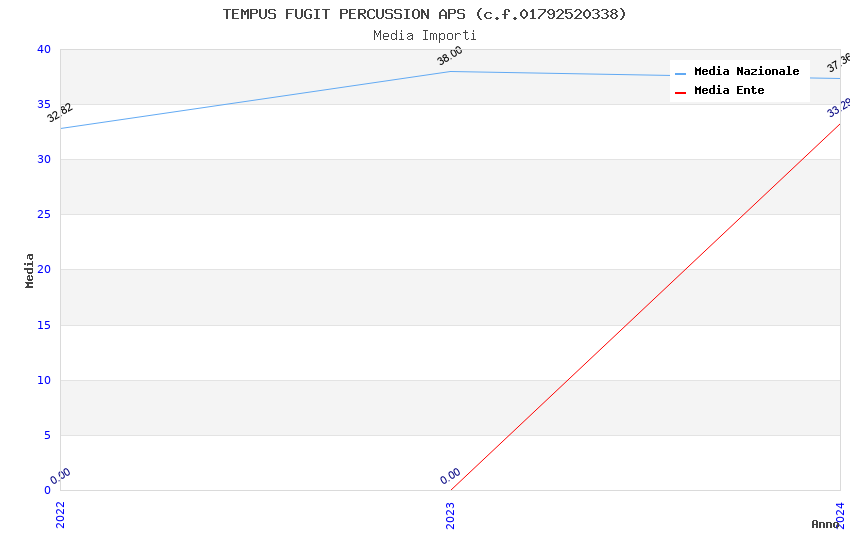The height and width of the screenshot is (550, 850).
Task: Click the red Media Ente legend swatch
Action: coord(681,91)
